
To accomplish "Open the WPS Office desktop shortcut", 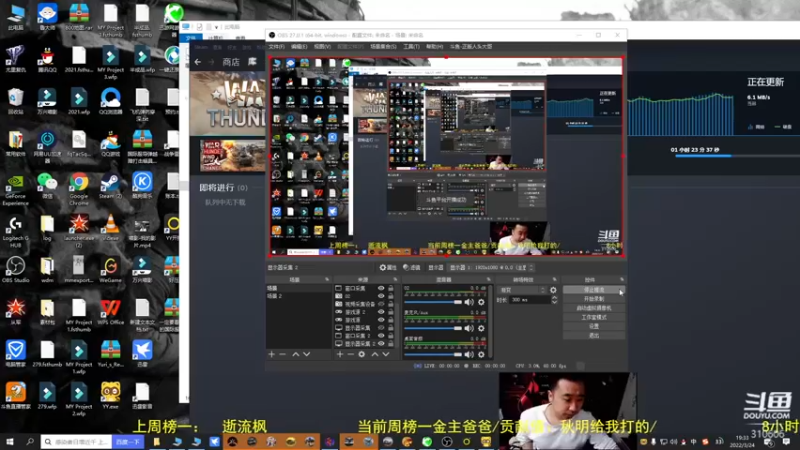I will point(110,312).
